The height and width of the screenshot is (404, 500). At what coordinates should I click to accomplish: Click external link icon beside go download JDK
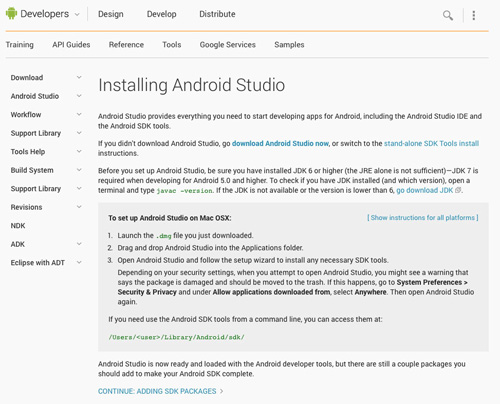tap(458, 190)
